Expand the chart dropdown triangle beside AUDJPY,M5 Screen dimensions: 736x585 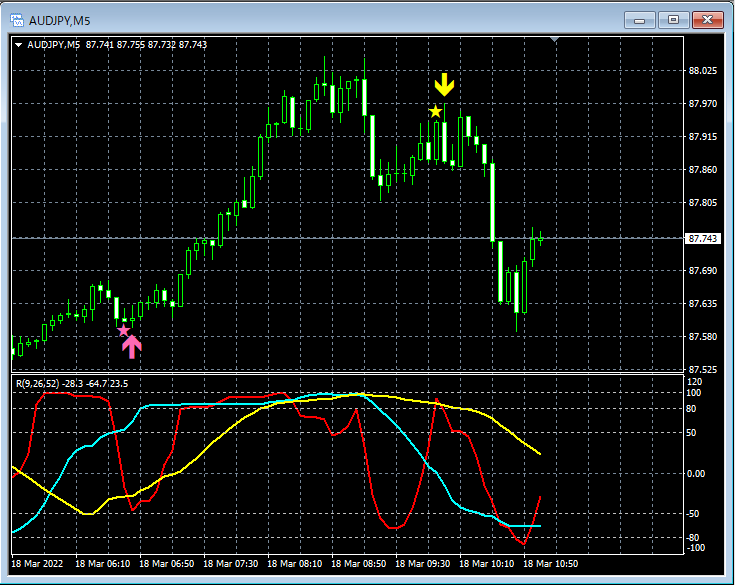[19, 45]
